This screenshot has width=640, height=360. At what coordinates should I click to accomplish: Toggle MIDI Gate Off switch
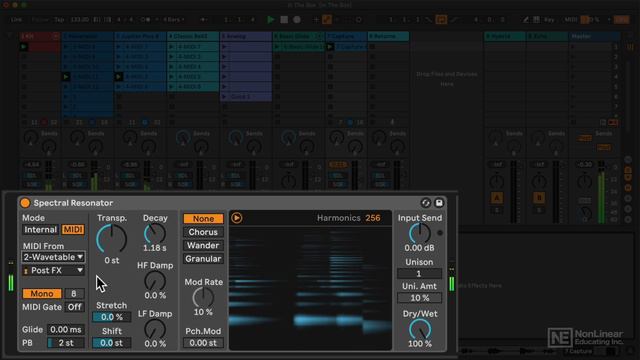pos(75,307)
